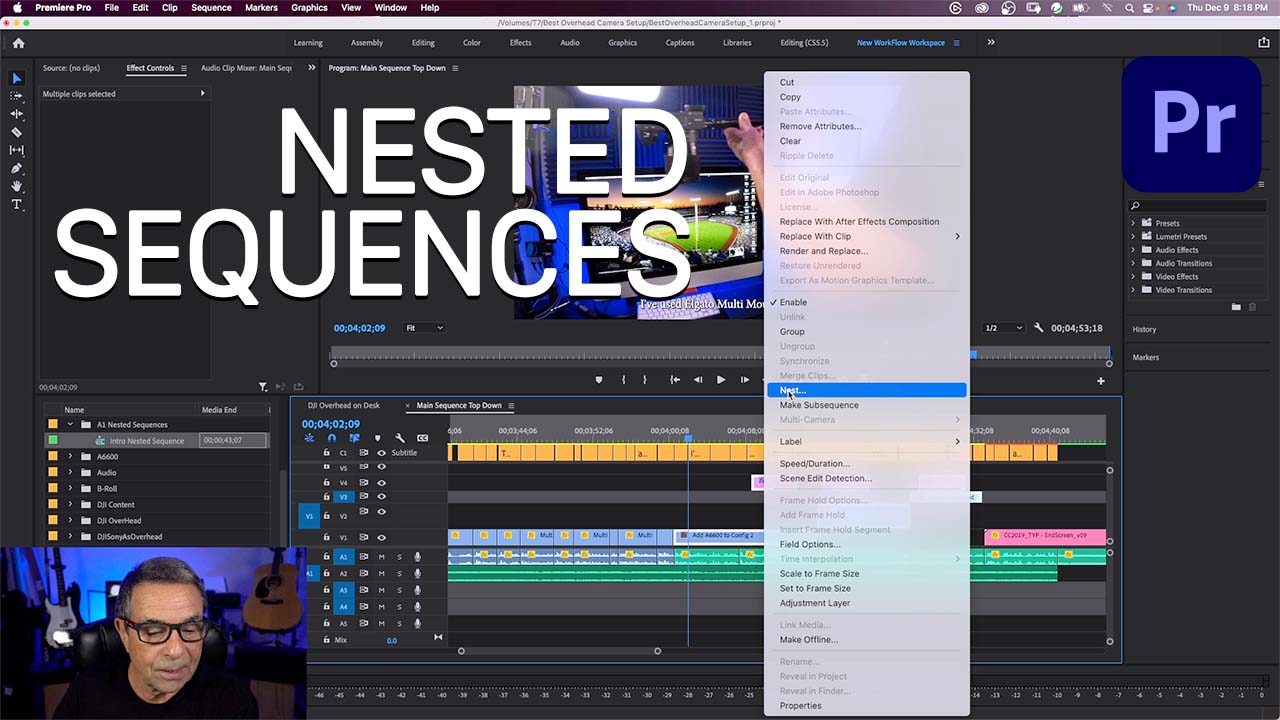Open the captions CC settings icon in timeline
1280x720 pixels.
(421, 437)
